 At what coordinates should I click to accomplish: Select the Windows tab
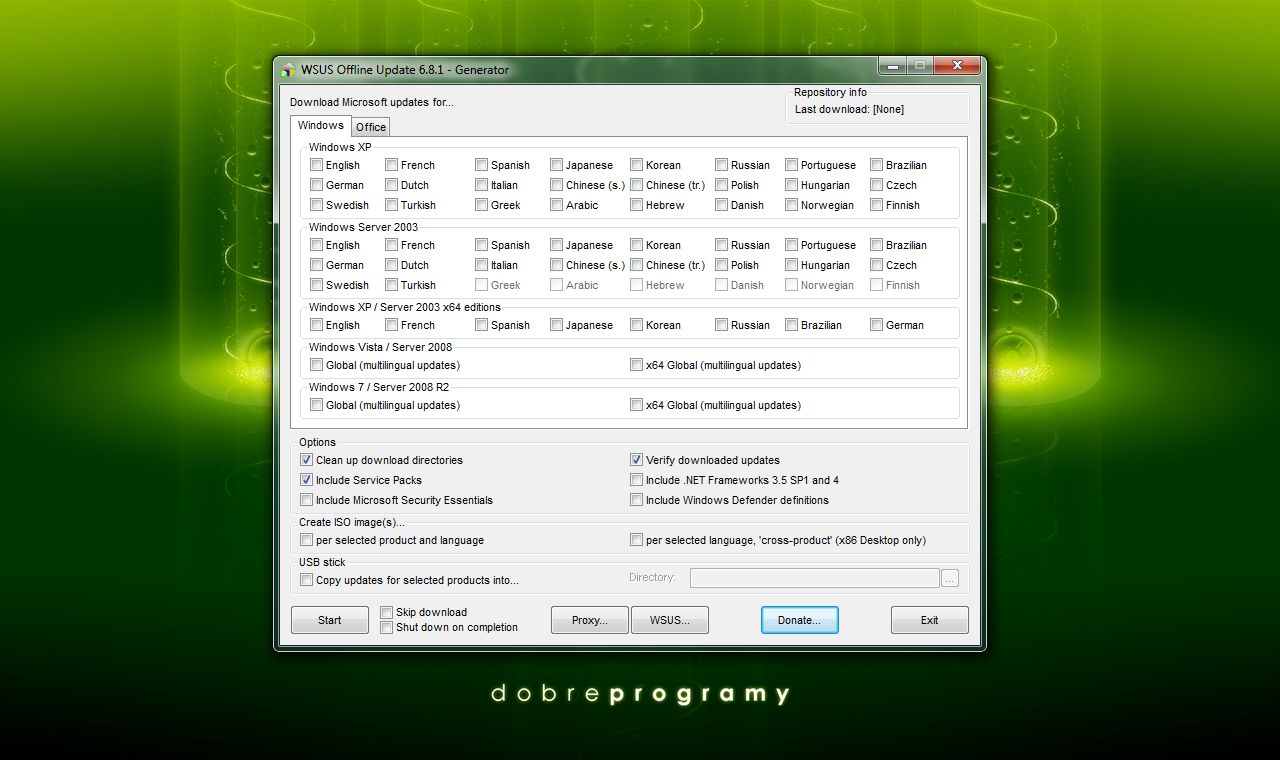pos(321,125)
